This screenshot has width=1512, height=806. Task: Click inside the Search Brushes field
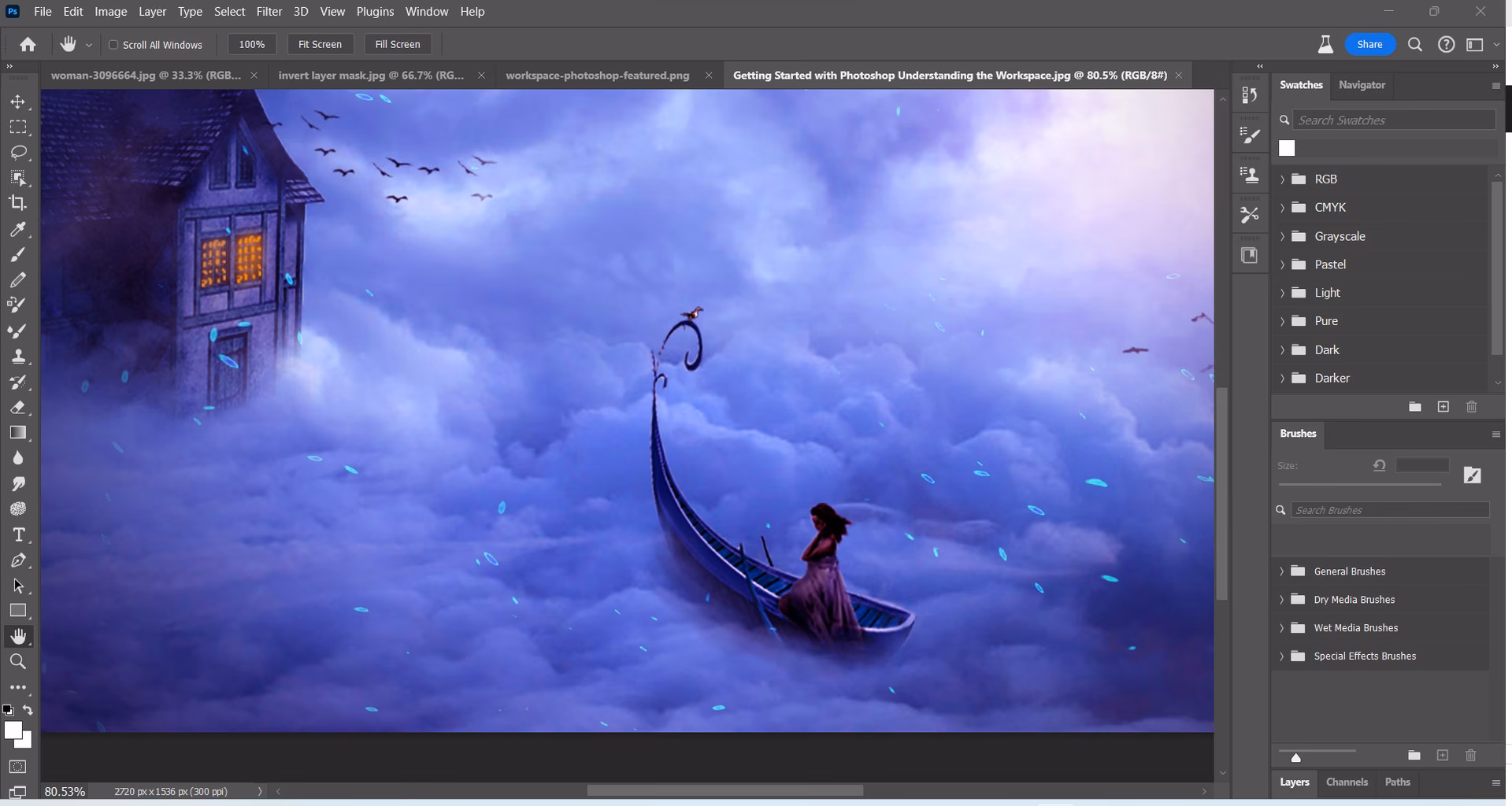coord(1390,510)
